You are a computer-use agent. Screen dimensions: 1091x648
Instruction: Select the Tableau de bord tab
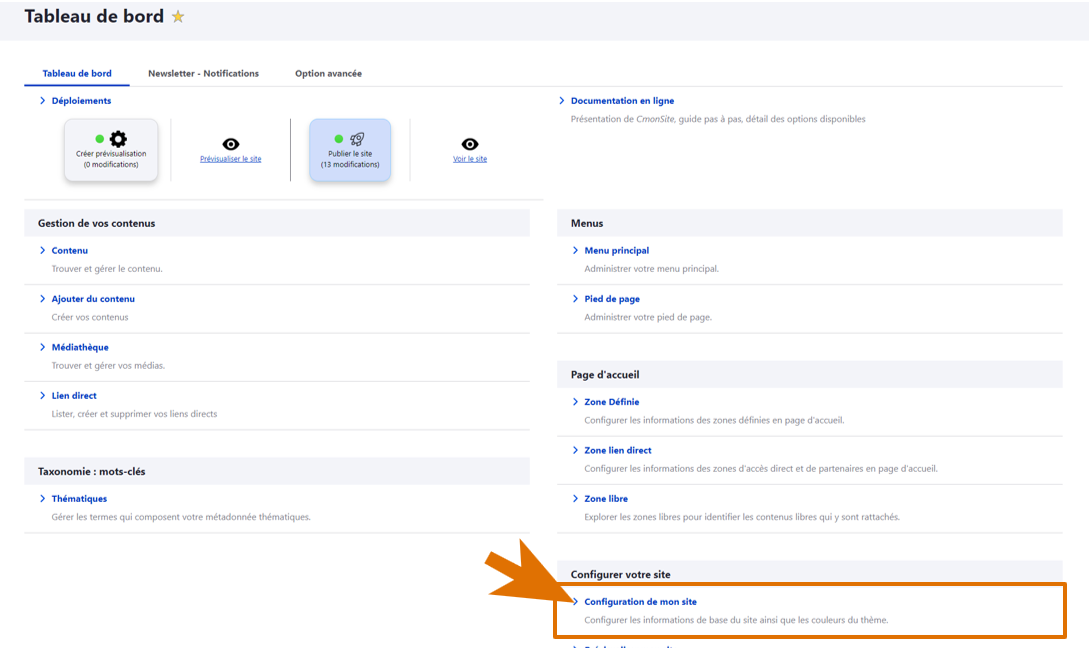tap(77, 74)
